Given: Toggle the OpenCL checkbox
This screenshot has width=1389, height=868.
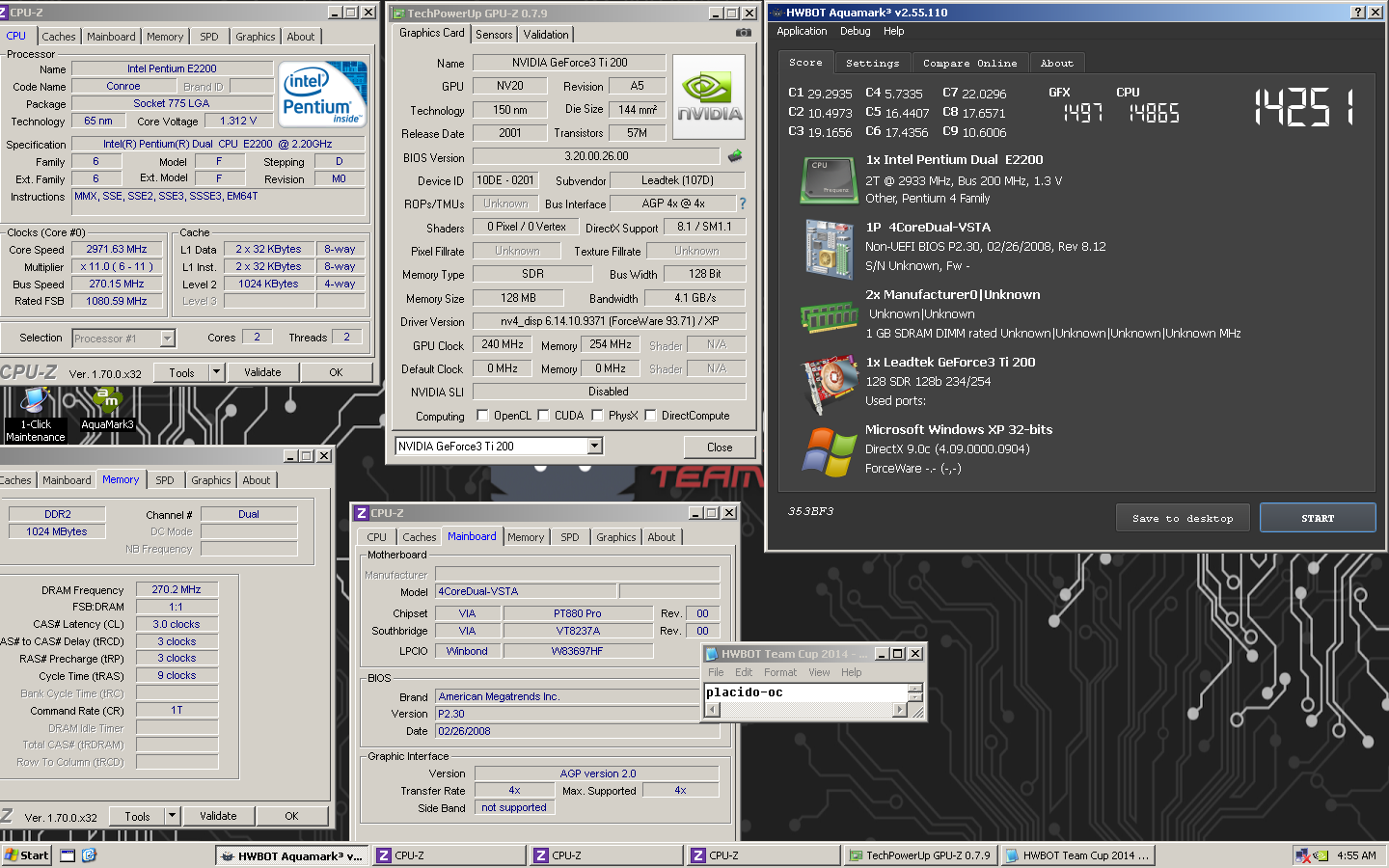Looking at the screenshot, I should (483, 416).
